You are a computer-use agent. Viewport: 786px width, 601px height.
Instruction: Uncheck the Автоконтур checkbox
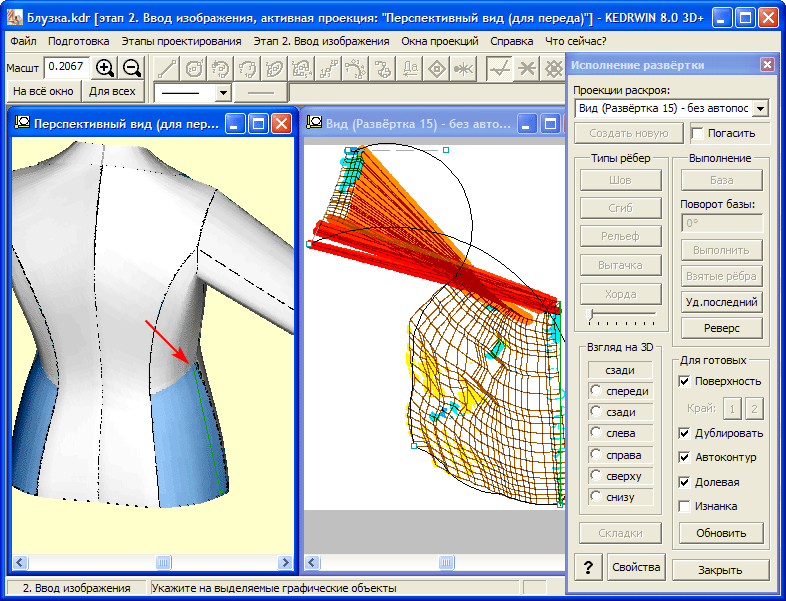coord(684,457)
